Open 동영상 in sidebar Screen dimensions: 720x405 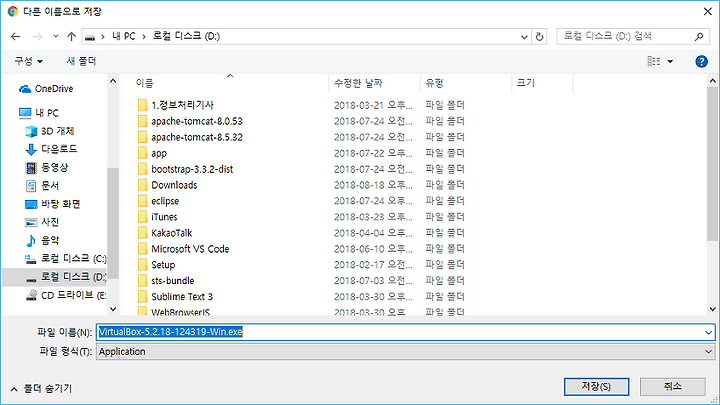47,168
